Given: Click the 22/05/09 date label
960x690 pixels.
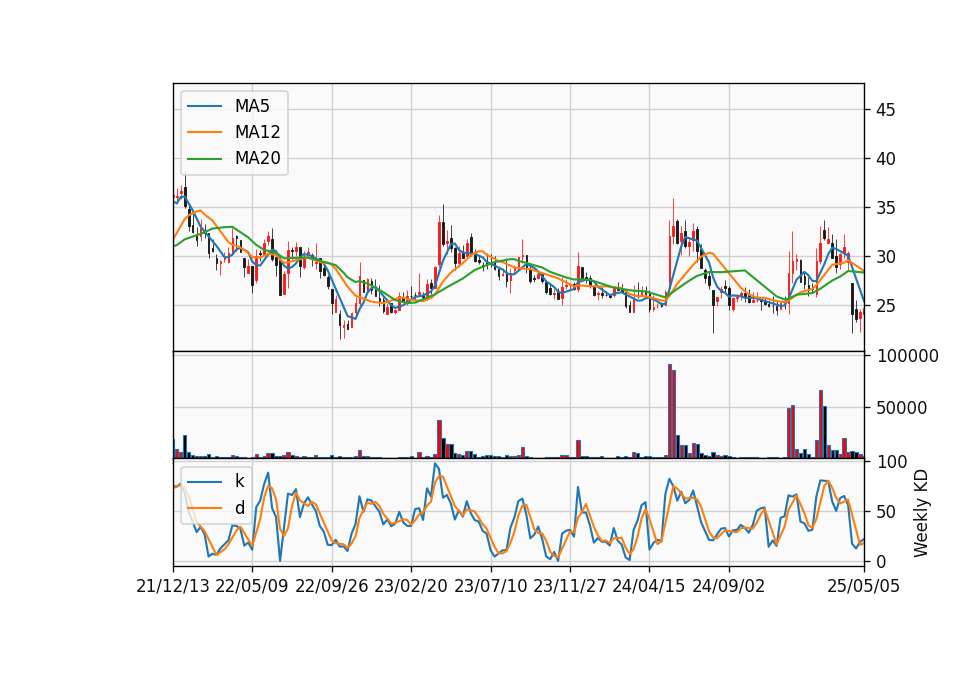Looking at the screenshot, I should (252, 587).
